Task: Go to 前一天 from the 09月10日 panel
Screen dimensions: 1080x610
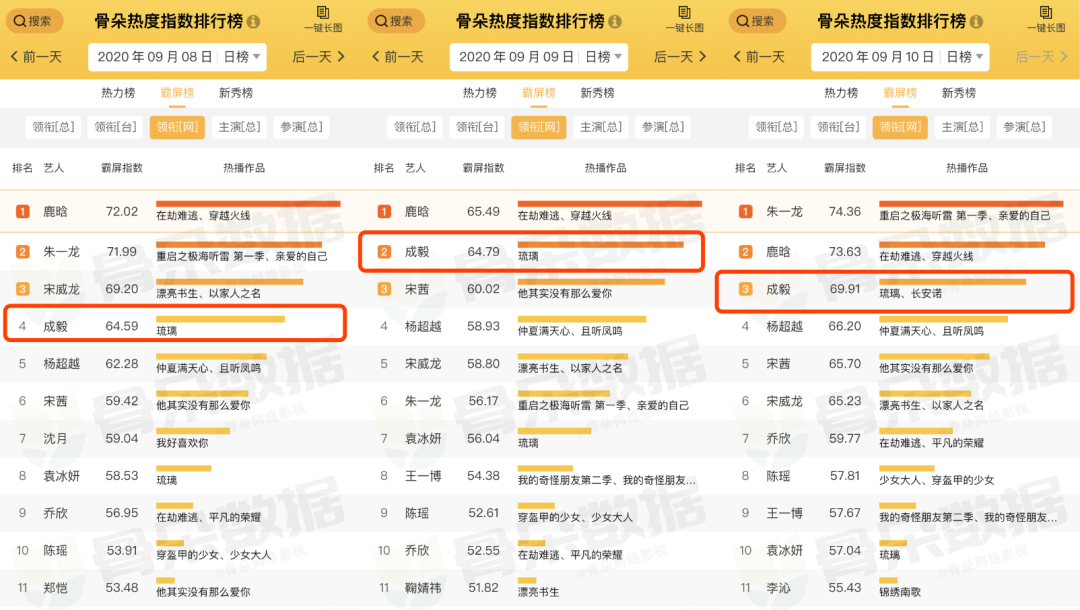Action: tap(760, 56)
